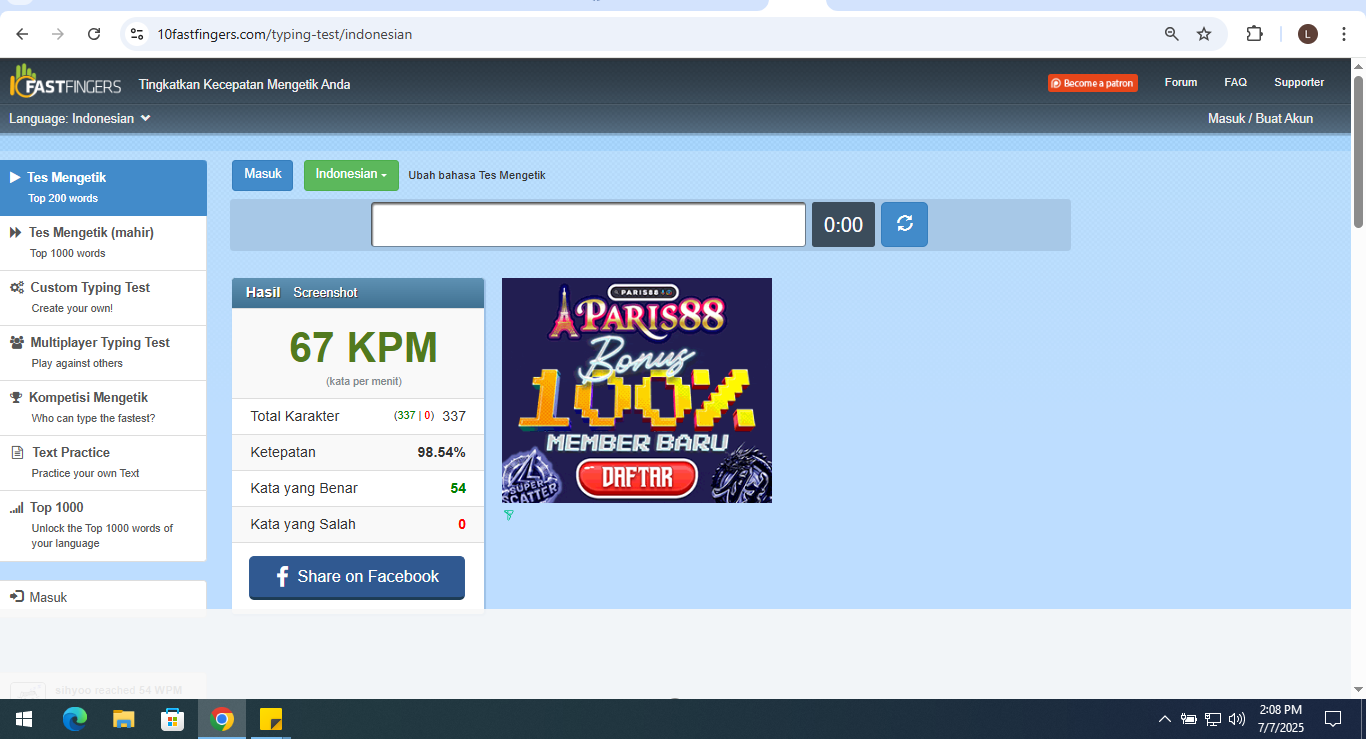
Task: Click Masuk / Buat Akun link
Action: click(1260, 118)
